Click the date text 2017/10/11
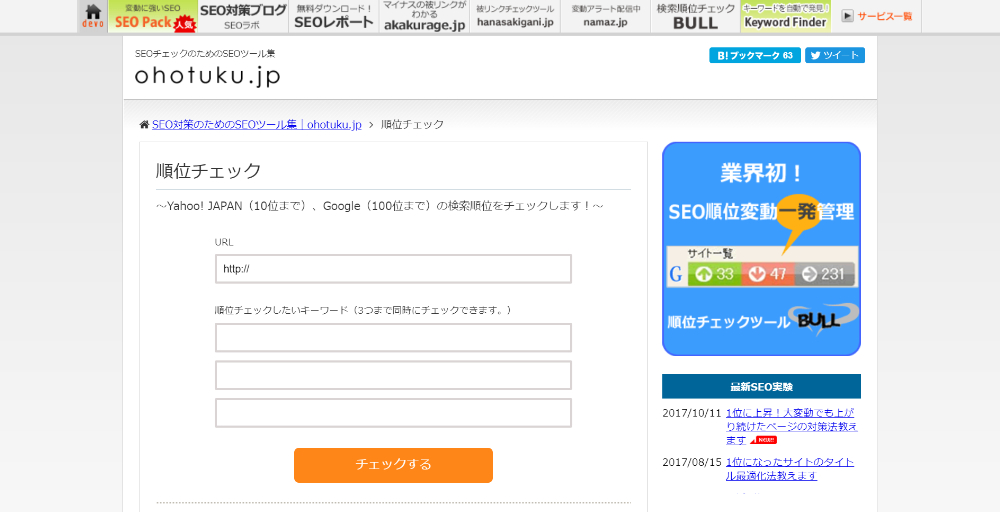Screen dimensions: 1000x512 click(691, 413)
